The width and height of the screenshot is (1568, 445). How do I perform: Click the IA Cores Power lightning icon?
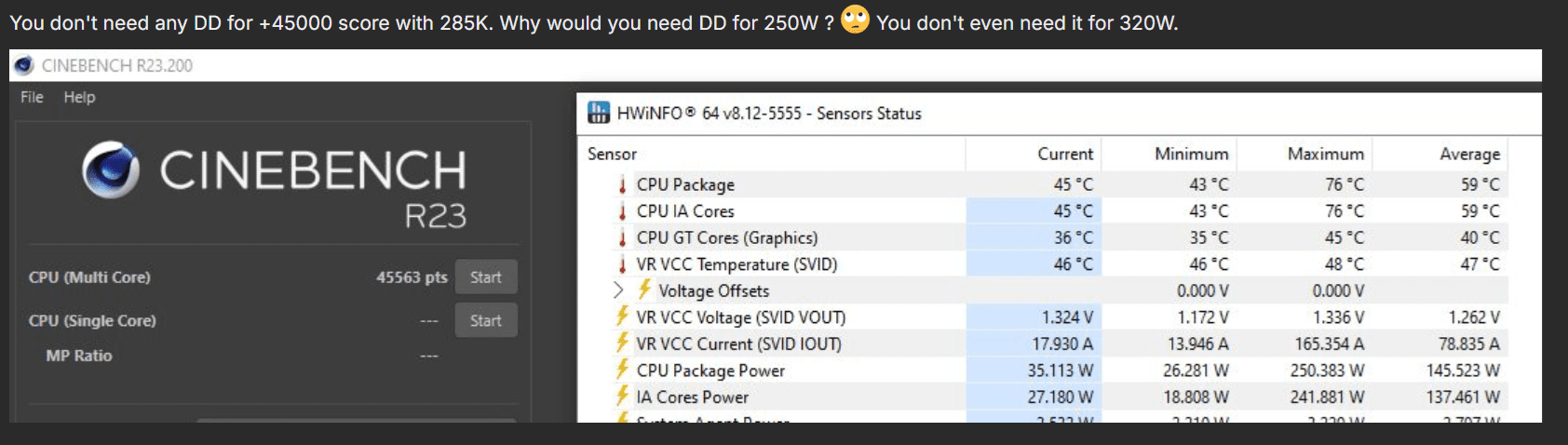(x=622, y=397)
